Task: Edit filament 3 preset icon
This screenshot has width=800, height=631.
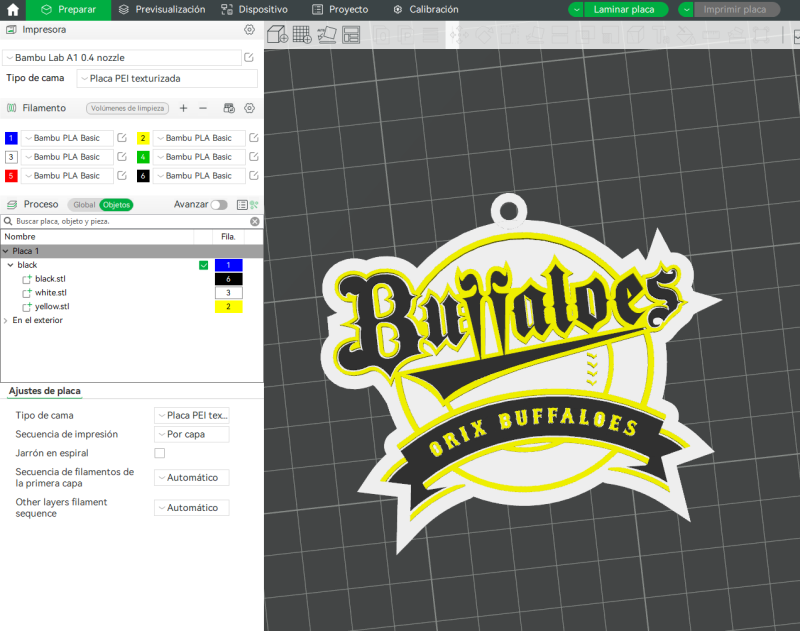Action: 122,157
